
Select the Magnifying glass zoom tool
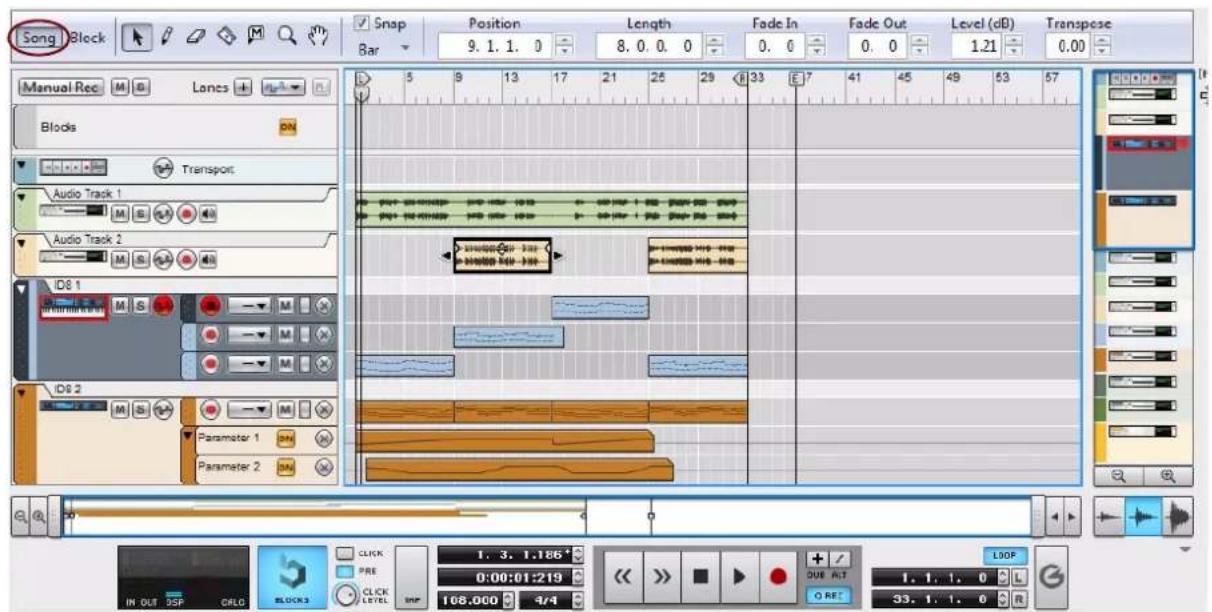pyautogui.click(x=287, y=35)
